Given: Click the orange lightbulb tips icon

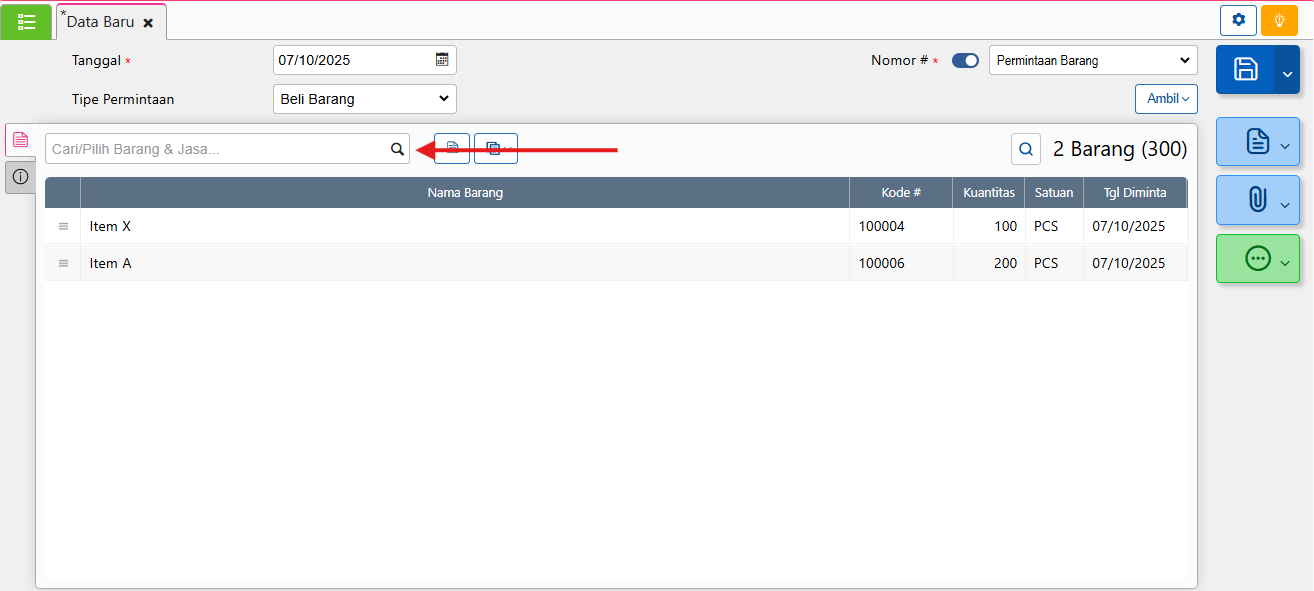Looking at the screenshot, I should click(1279, 20).
